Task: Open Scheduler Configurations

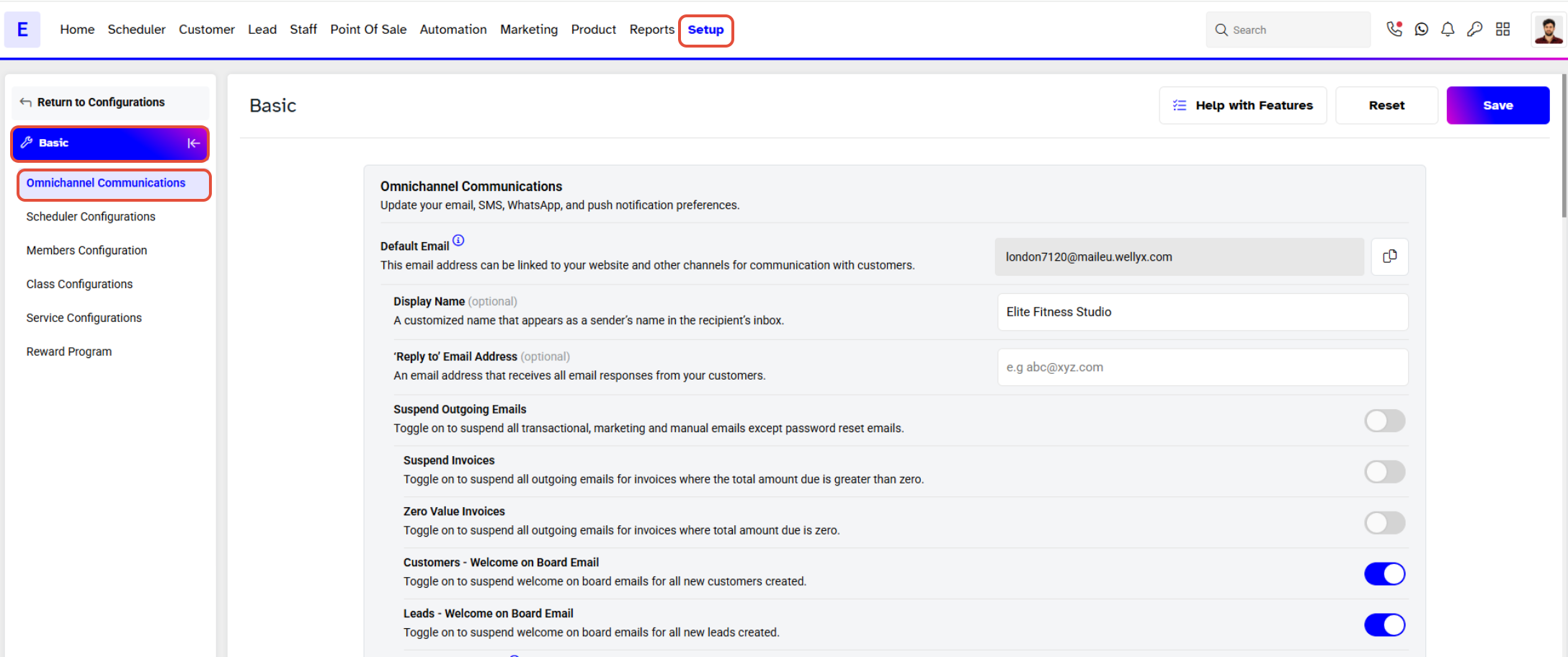Action: pos(91,217)
